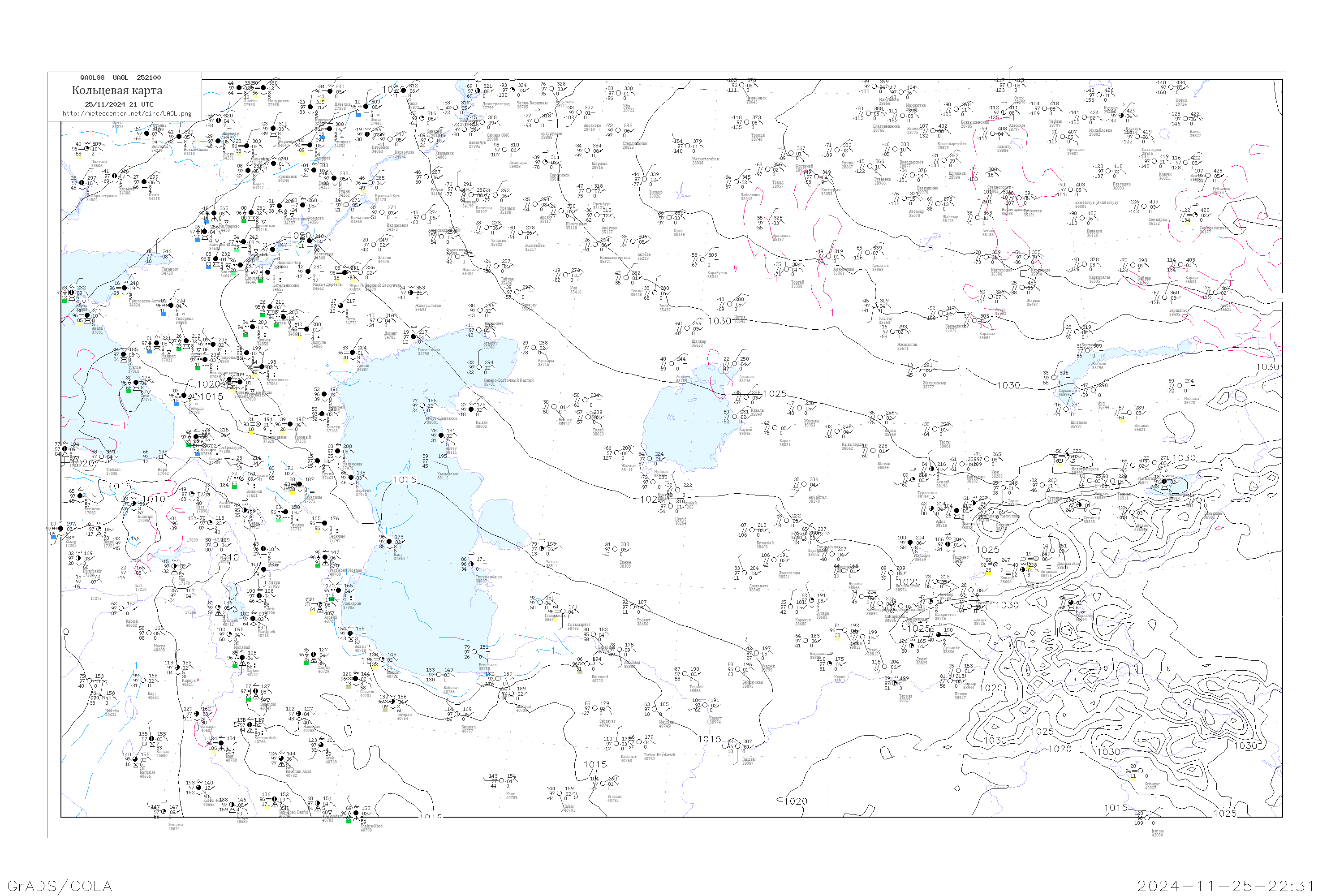Click the 1025 isobar label near Аральск
The height and width of the screenshot is (896, 1344).
click(775, 394)
